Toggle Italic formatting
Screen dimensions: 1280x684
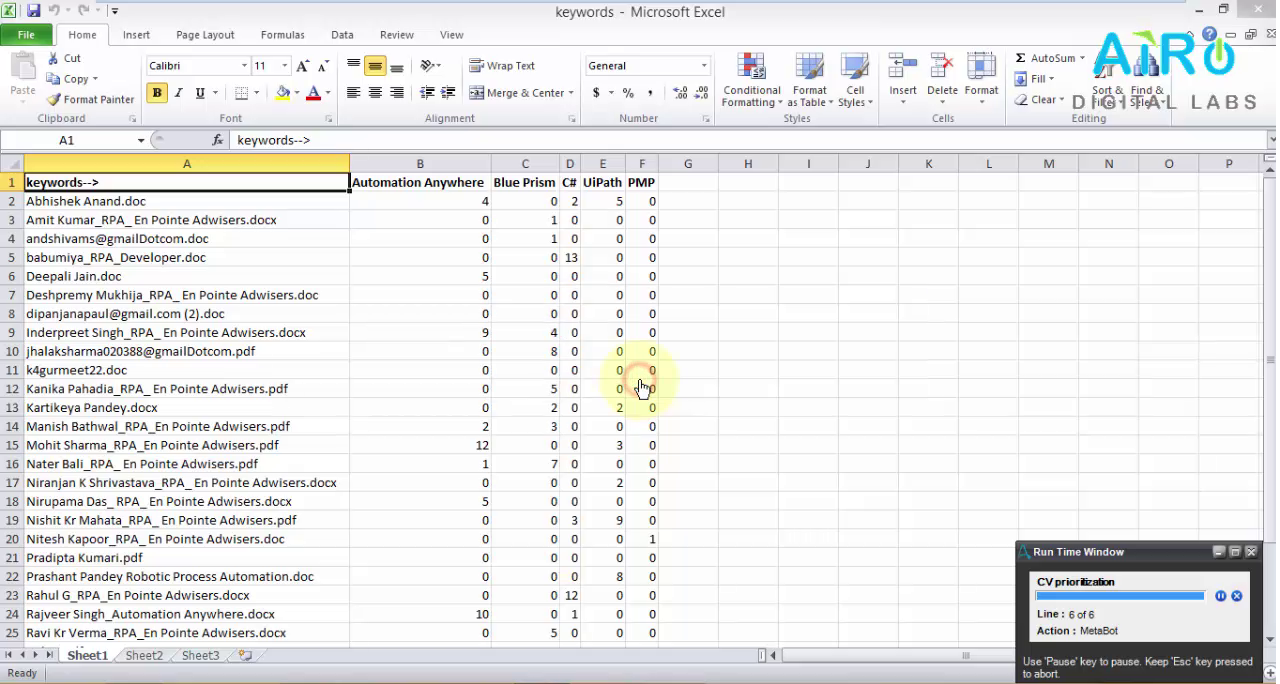pos(179,93)
